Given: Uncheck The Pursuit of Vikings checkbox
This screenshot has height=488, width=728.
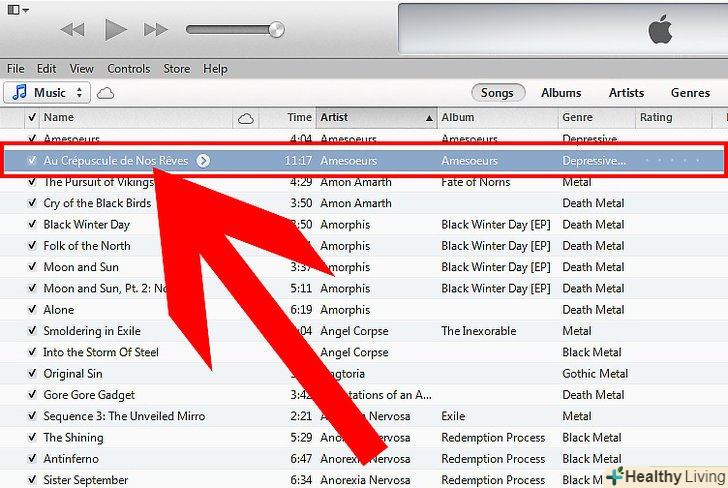Looking at the screenshot, I should pyautogui.click(x=32, y=182).
